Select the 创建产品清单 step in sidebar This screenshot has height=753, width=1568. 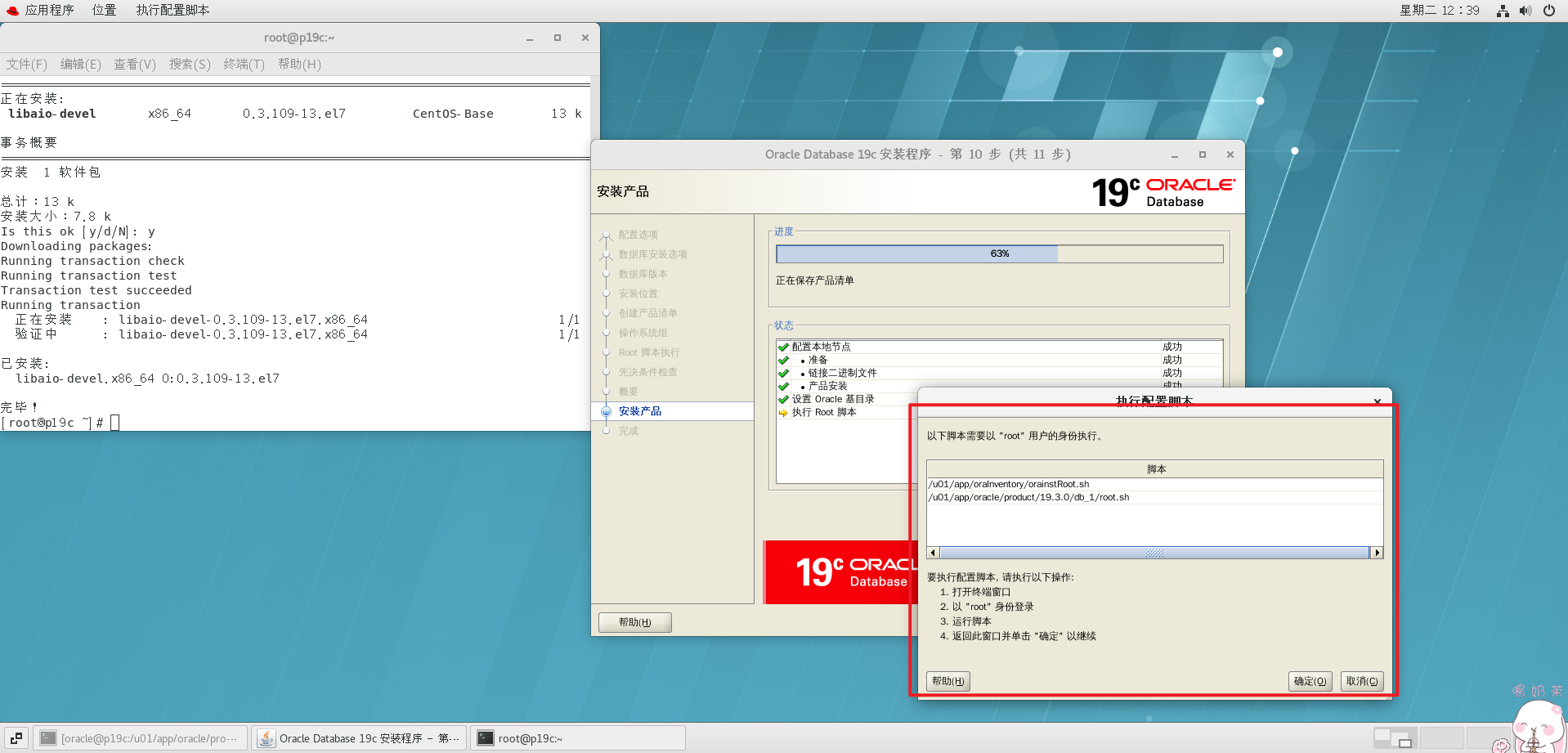(647, 313)
